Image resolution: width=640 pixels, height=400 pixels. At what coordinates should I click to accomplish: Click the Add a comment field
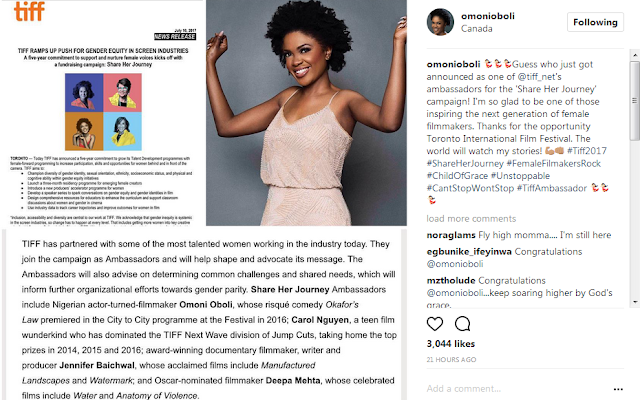coord(516,389)
